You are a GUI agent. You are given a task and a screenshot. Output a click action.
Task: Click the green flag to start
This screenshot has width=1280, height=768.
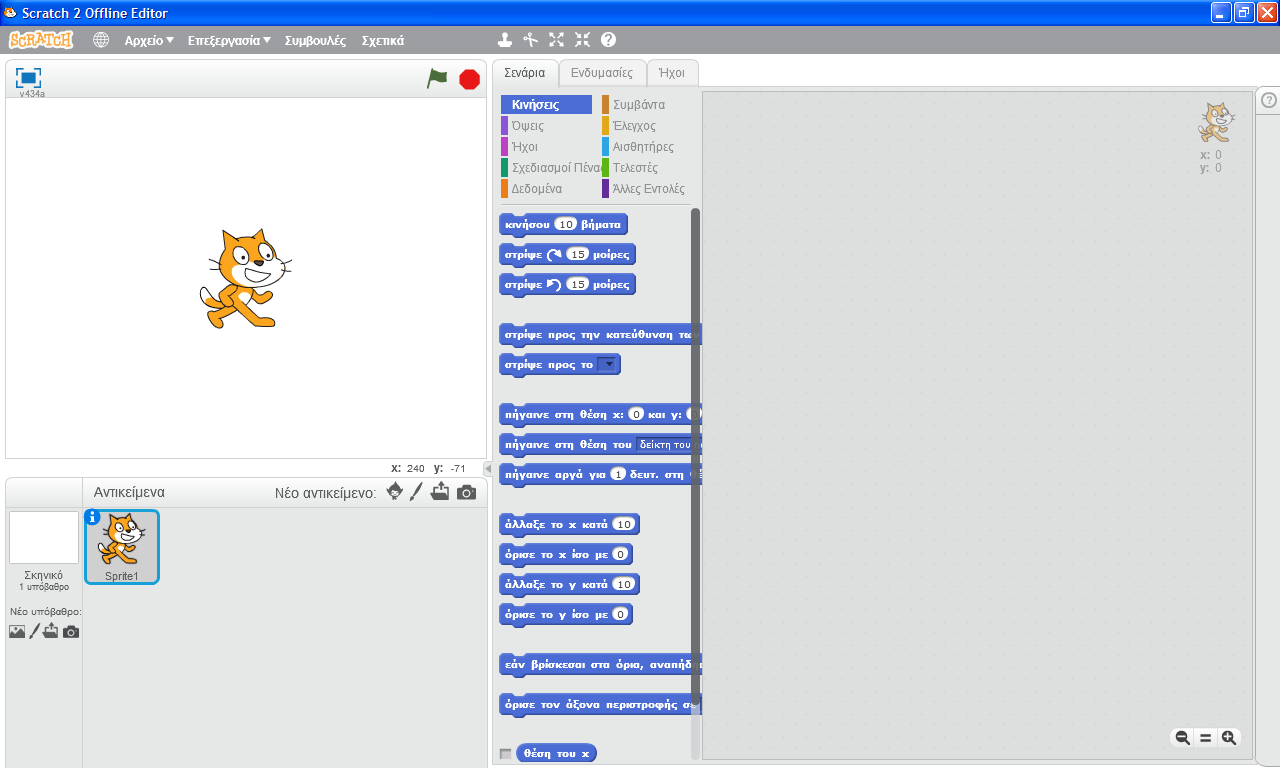click(437, 78)
